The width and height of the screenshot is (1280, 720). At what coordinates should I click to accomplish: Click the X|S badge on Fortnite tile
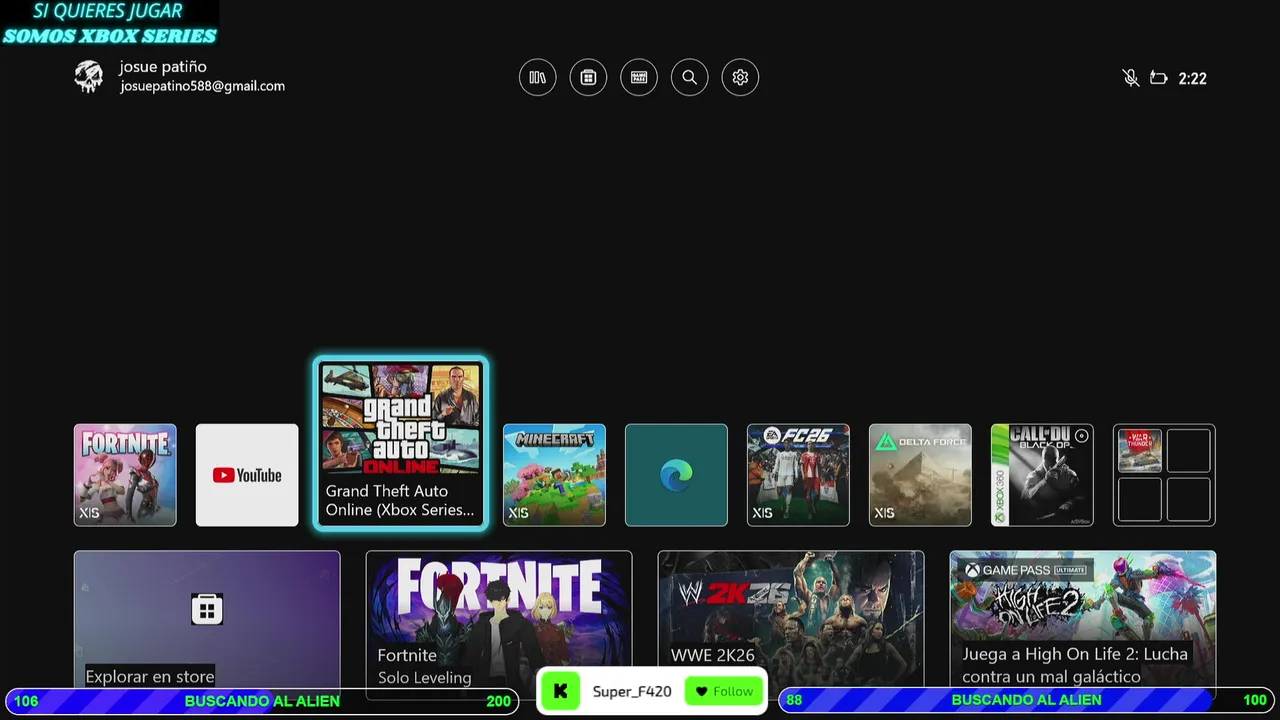(89, 513)
